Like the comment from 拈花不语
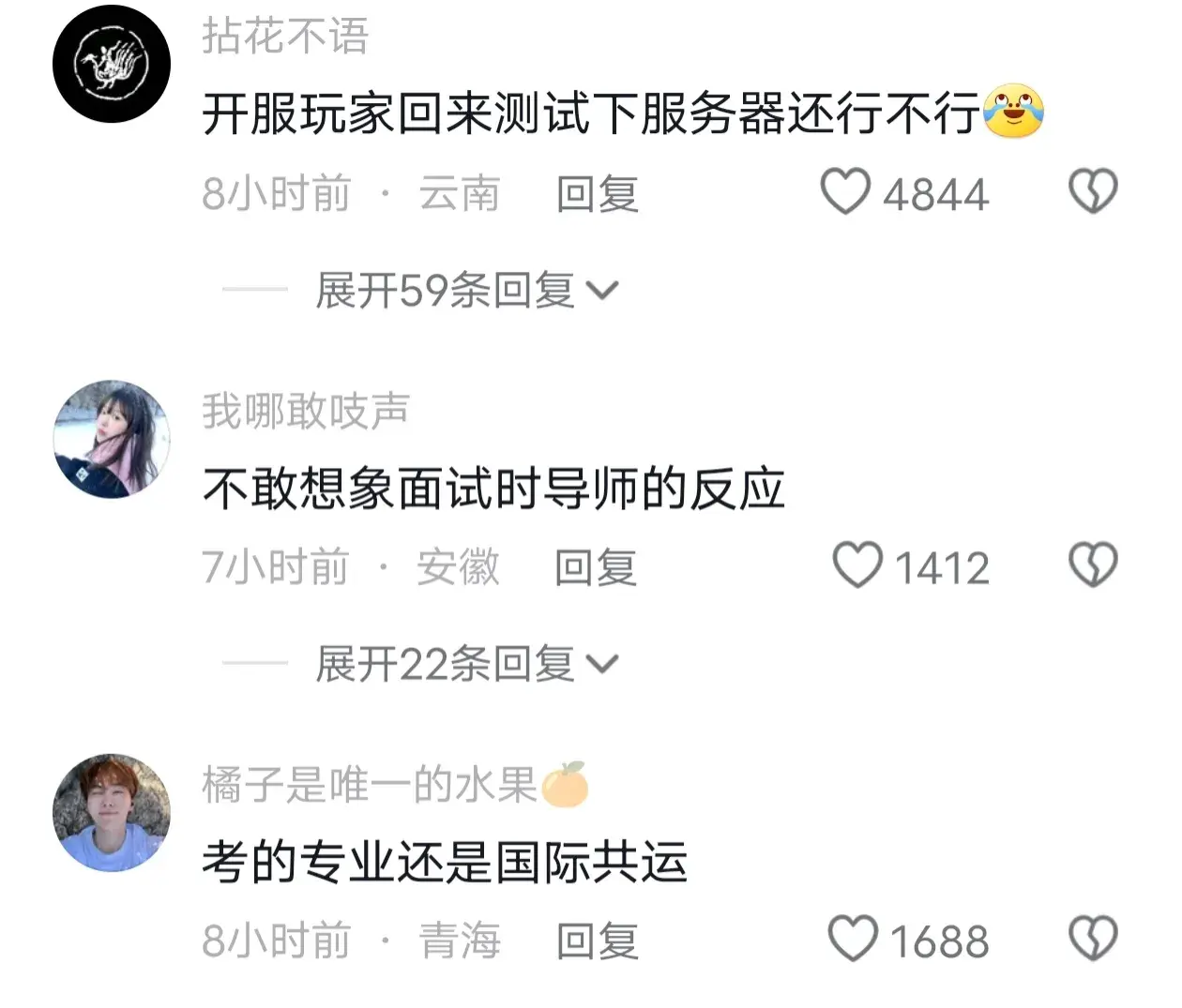Screen dimensions: 1182x1008 [x=846, y=191]
